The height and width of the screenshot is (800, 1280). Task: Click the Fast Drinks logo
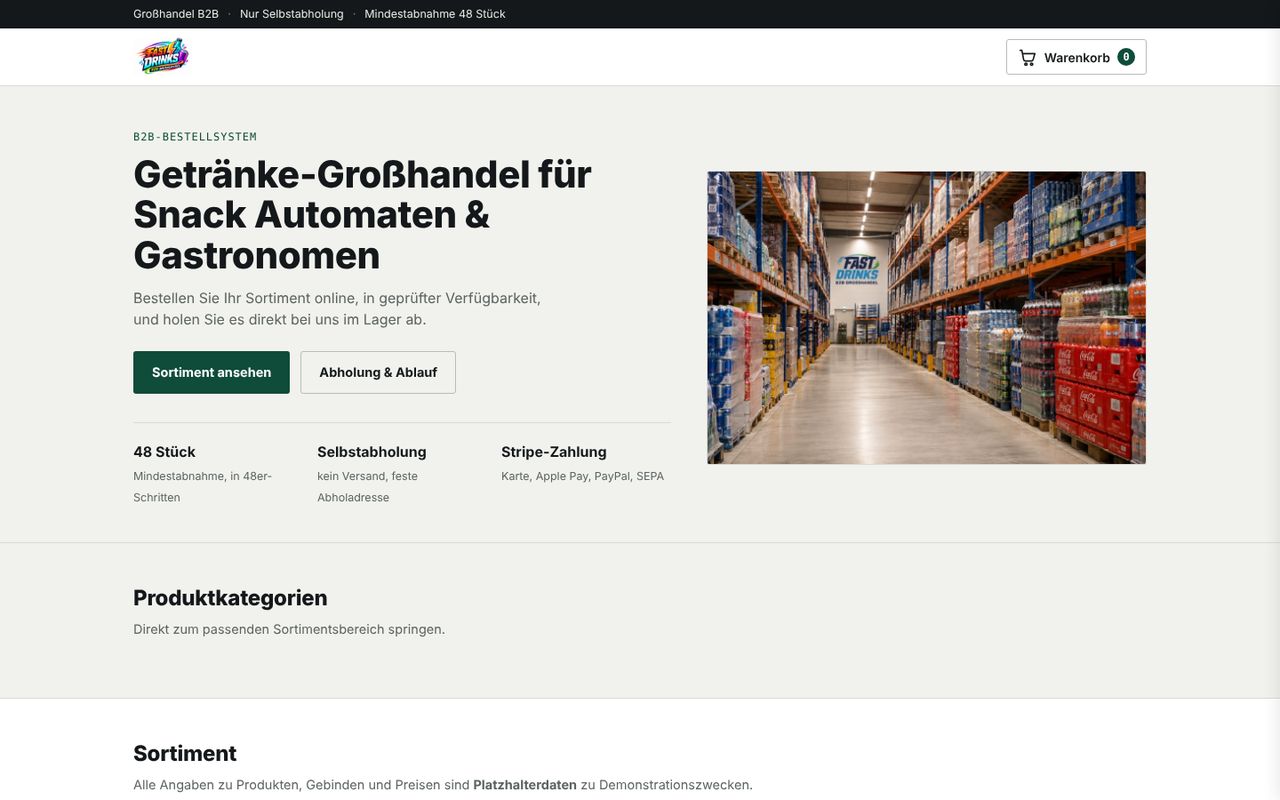163,57
